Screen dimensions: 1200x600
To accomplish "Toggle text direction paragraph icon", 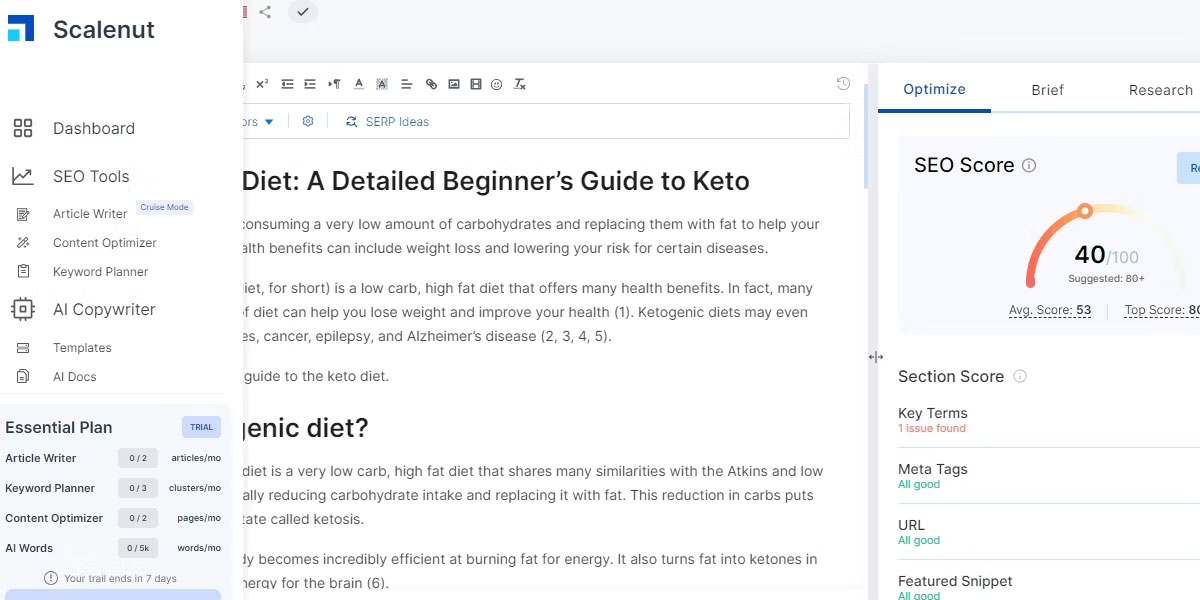I will (x=334, y=84).
